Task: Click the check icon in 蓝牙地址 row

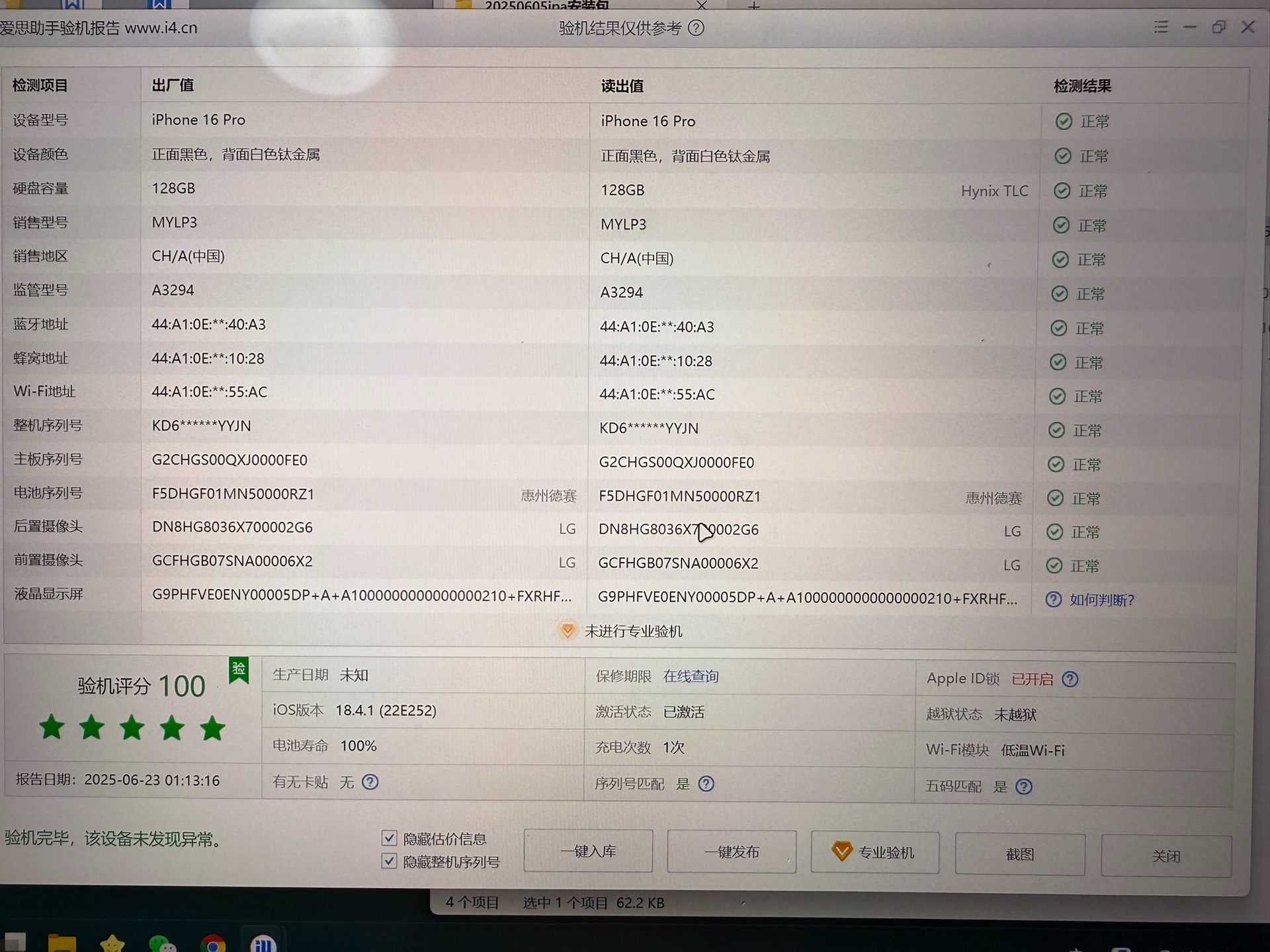Action: 1059,329
